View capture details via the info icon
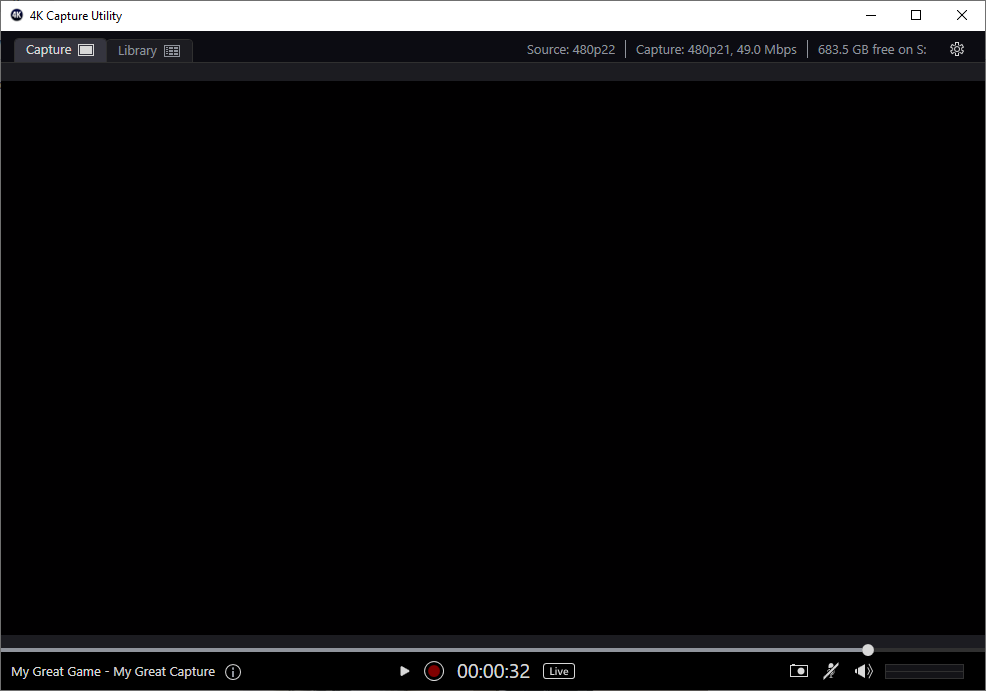 tap(233, 671)
